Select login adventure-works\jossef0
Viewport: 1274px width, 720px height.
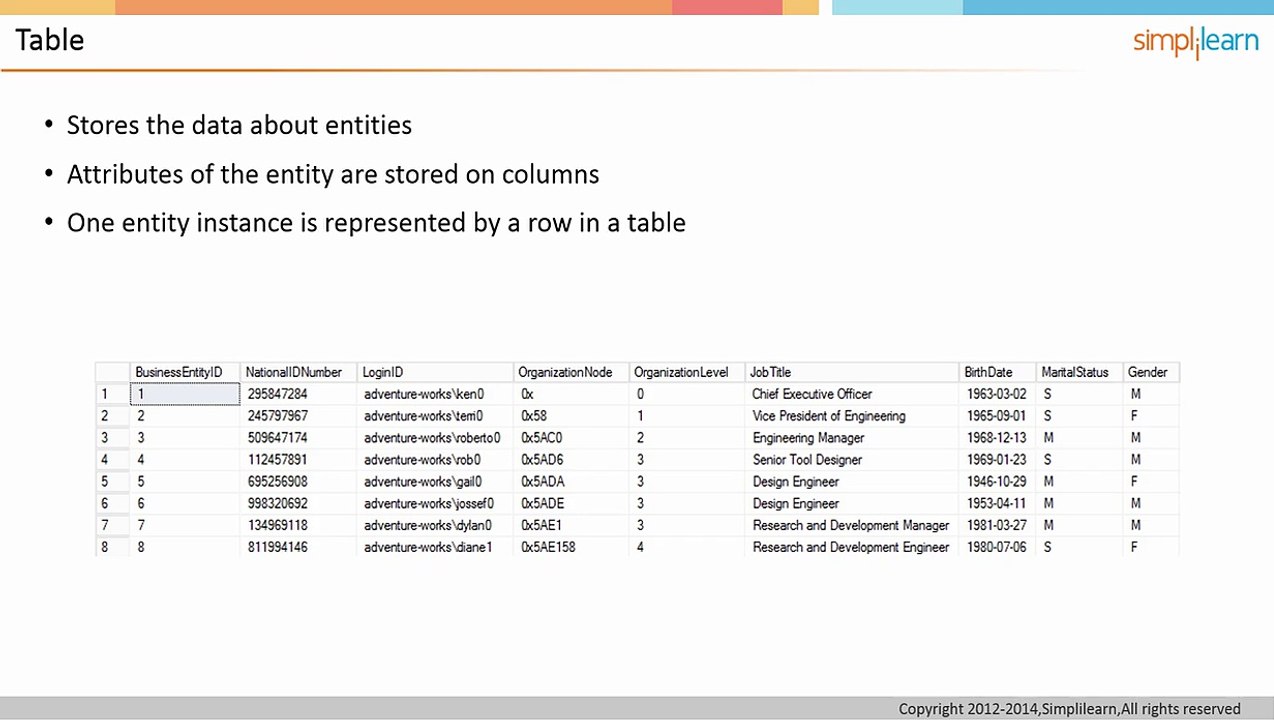coord(429,504)
